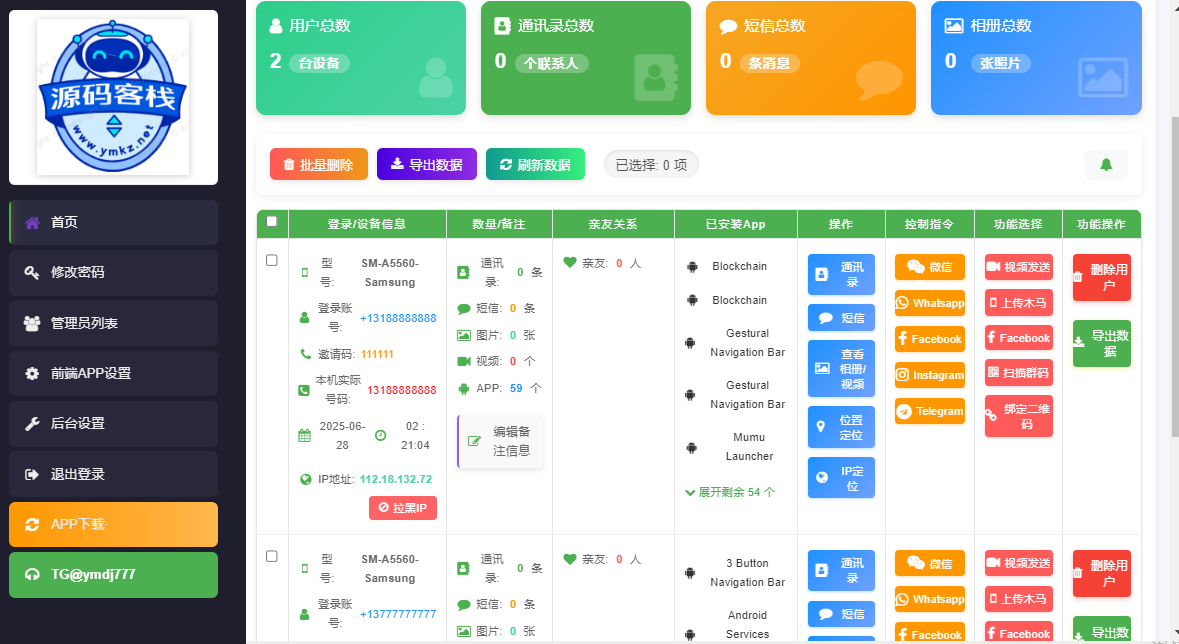
Task: Click the 刷新数据 refresh button
Action: 535,164
